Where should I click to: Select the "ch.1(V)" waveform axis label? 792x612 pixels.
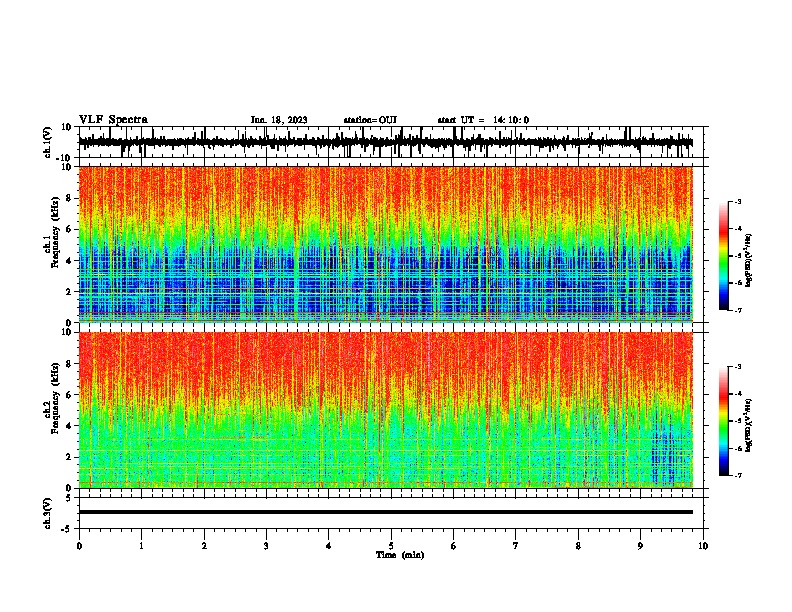click(48, 142)
